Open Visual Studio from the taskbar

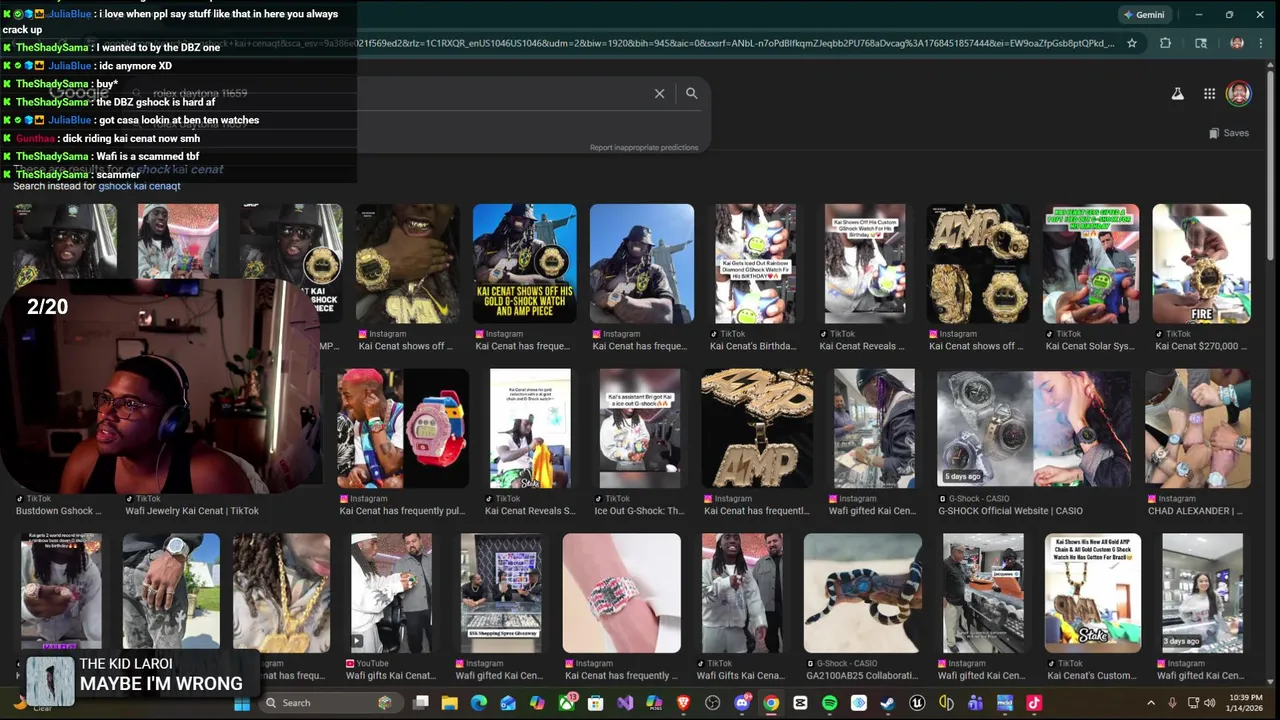(625, 703)
